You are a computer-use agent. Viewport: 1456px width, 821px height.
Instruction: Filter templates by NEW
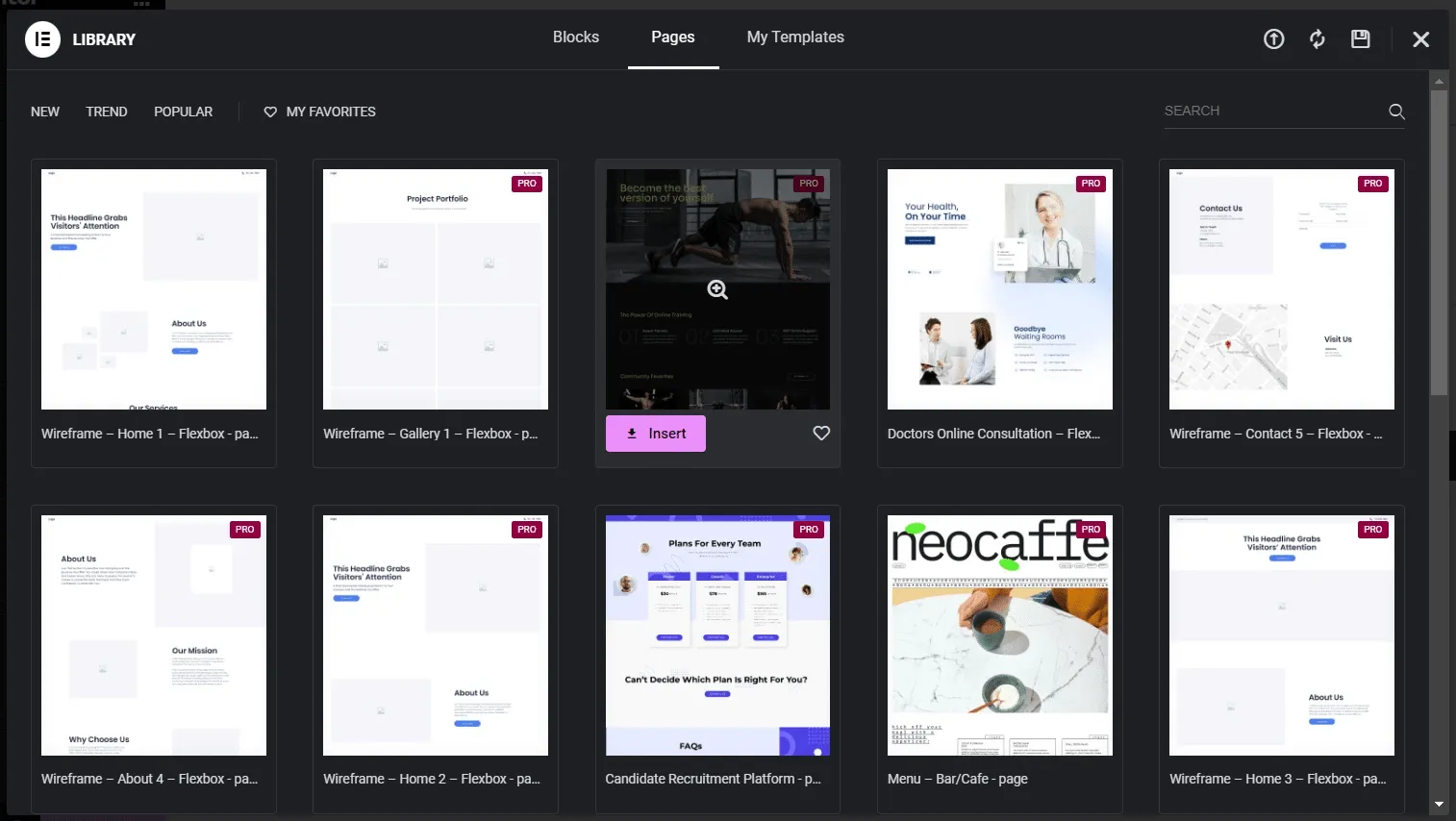tap(44, 112)
